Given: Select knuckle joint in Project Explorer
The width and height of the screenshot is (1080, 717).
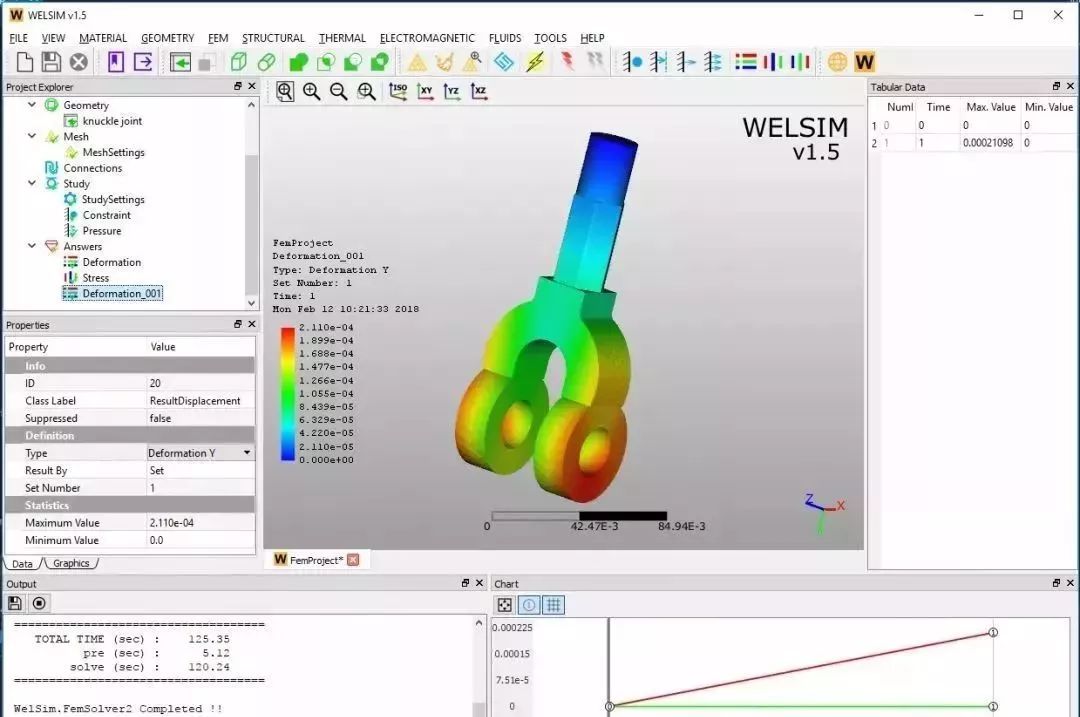Looking at the screenshot, I should coord(112,121).
